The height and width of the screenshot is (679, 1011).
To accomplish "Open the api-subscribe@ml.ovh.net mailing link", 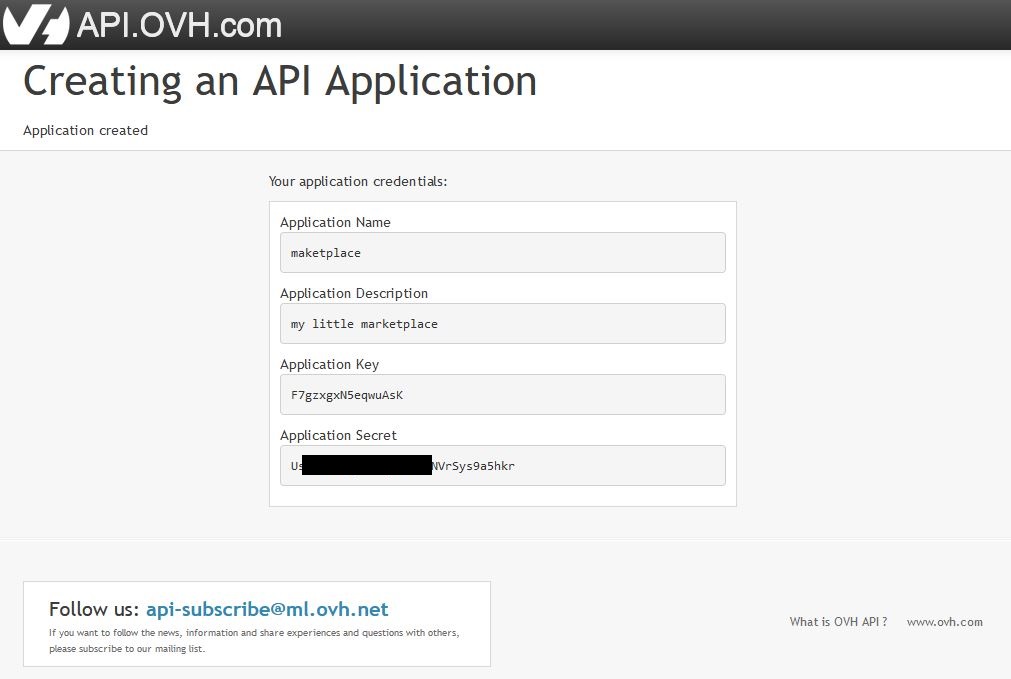I will (267, 609).
